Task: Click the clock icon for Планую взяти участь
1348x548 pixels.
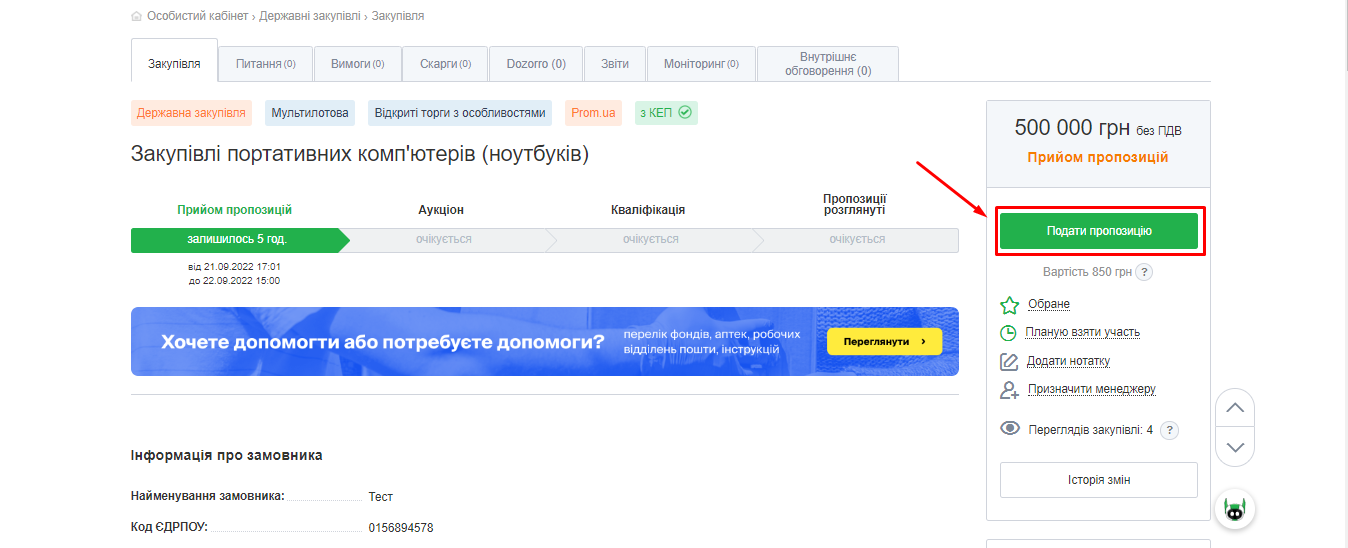Action: point(1008,333)
